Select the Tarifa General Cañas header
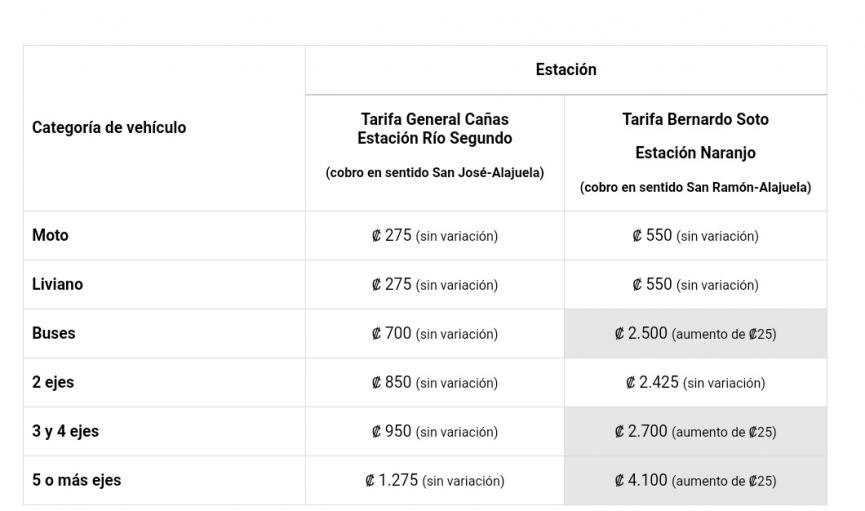The height and width of the screenshot is (511, 865). coord(435,129)
